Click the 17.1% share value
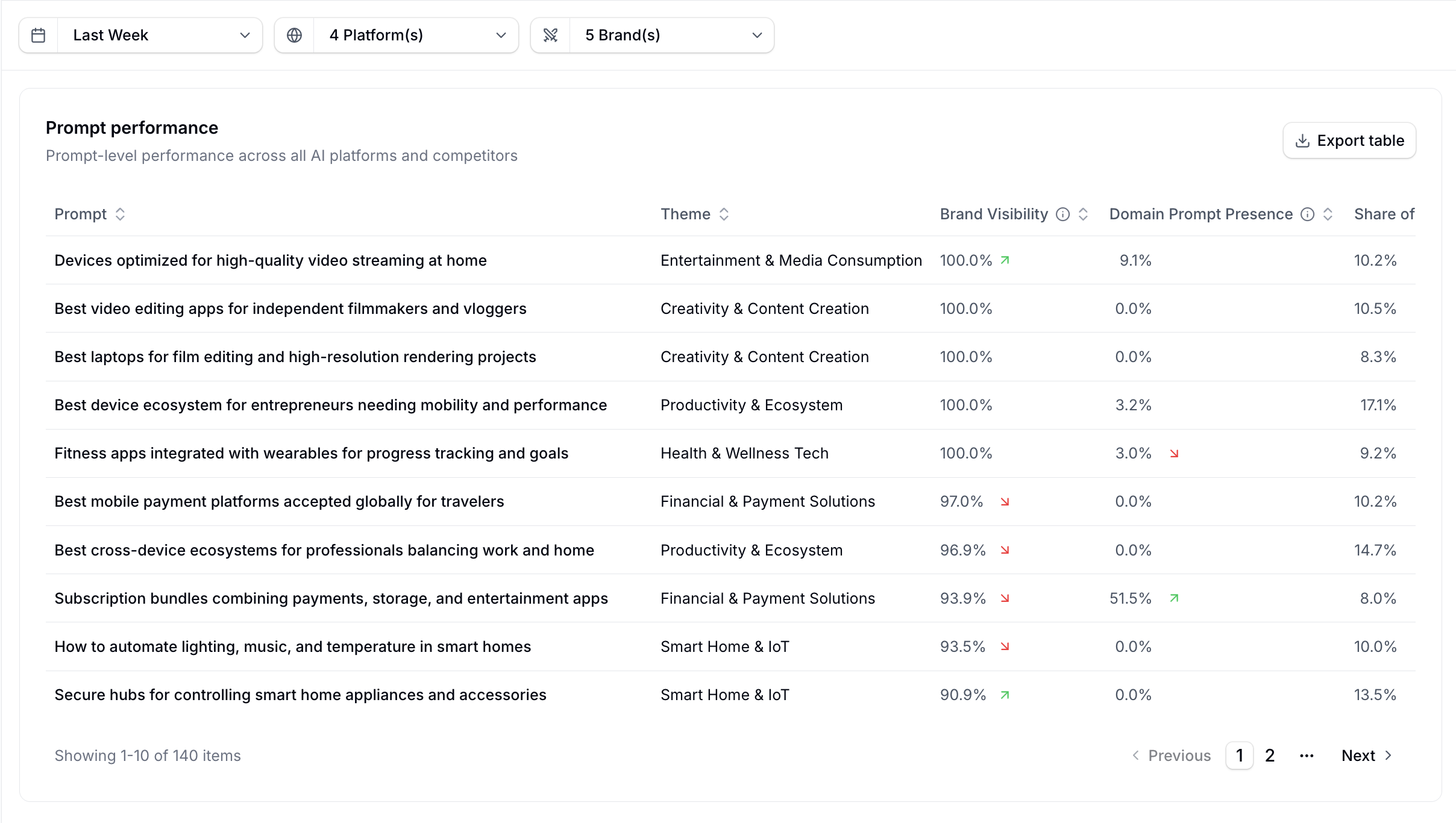This screenshot has width=1456, height=823. click(x=1378, y=405)
